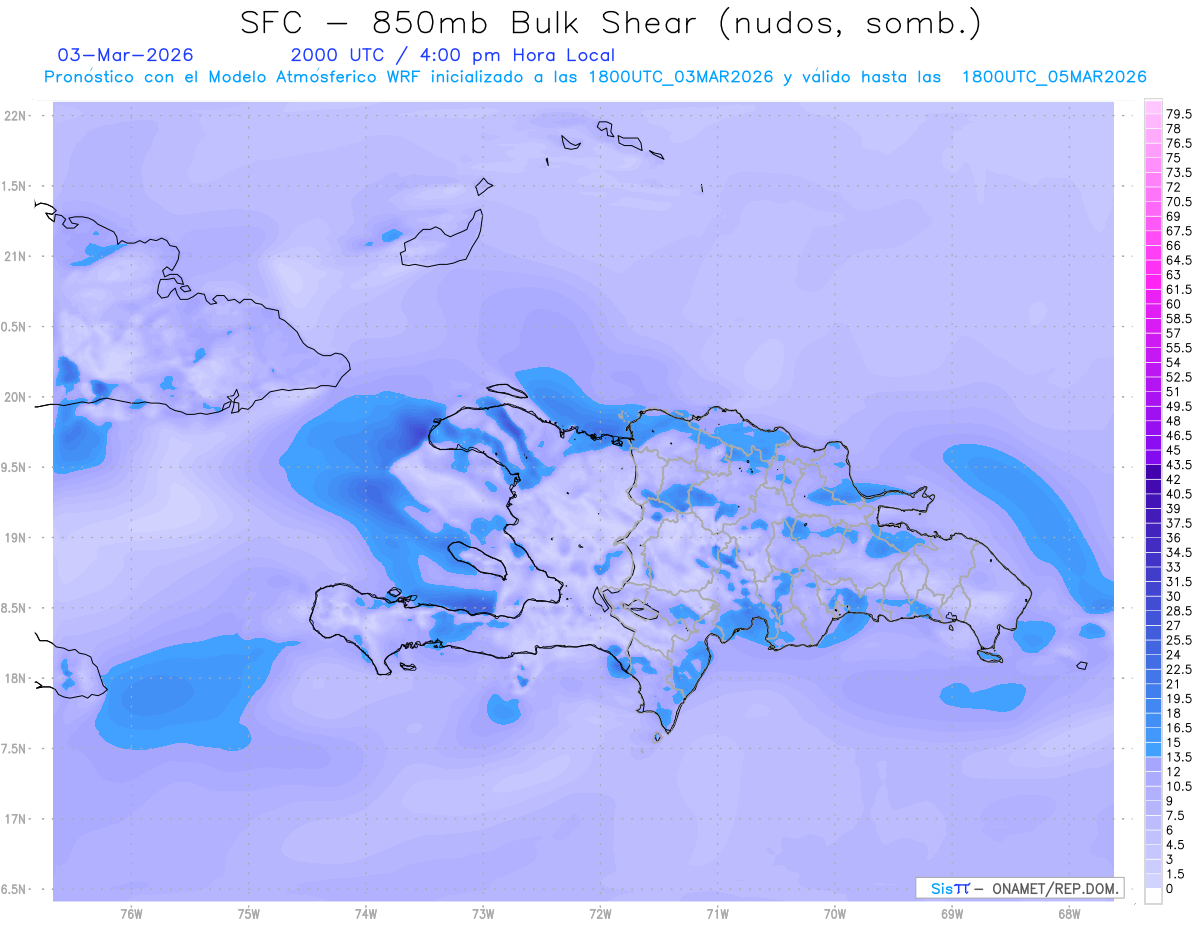Click the '19.5' color bar label
Image resolution: width=1200 pixels, height=927 pixels.
pyautogui.click(x=1179, y=699)
